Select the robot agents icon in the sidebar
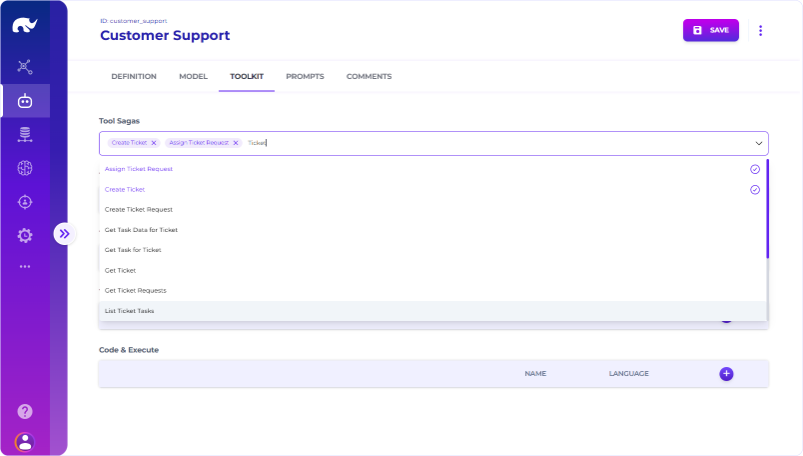The image size is (803, 456). coord(25,101)
